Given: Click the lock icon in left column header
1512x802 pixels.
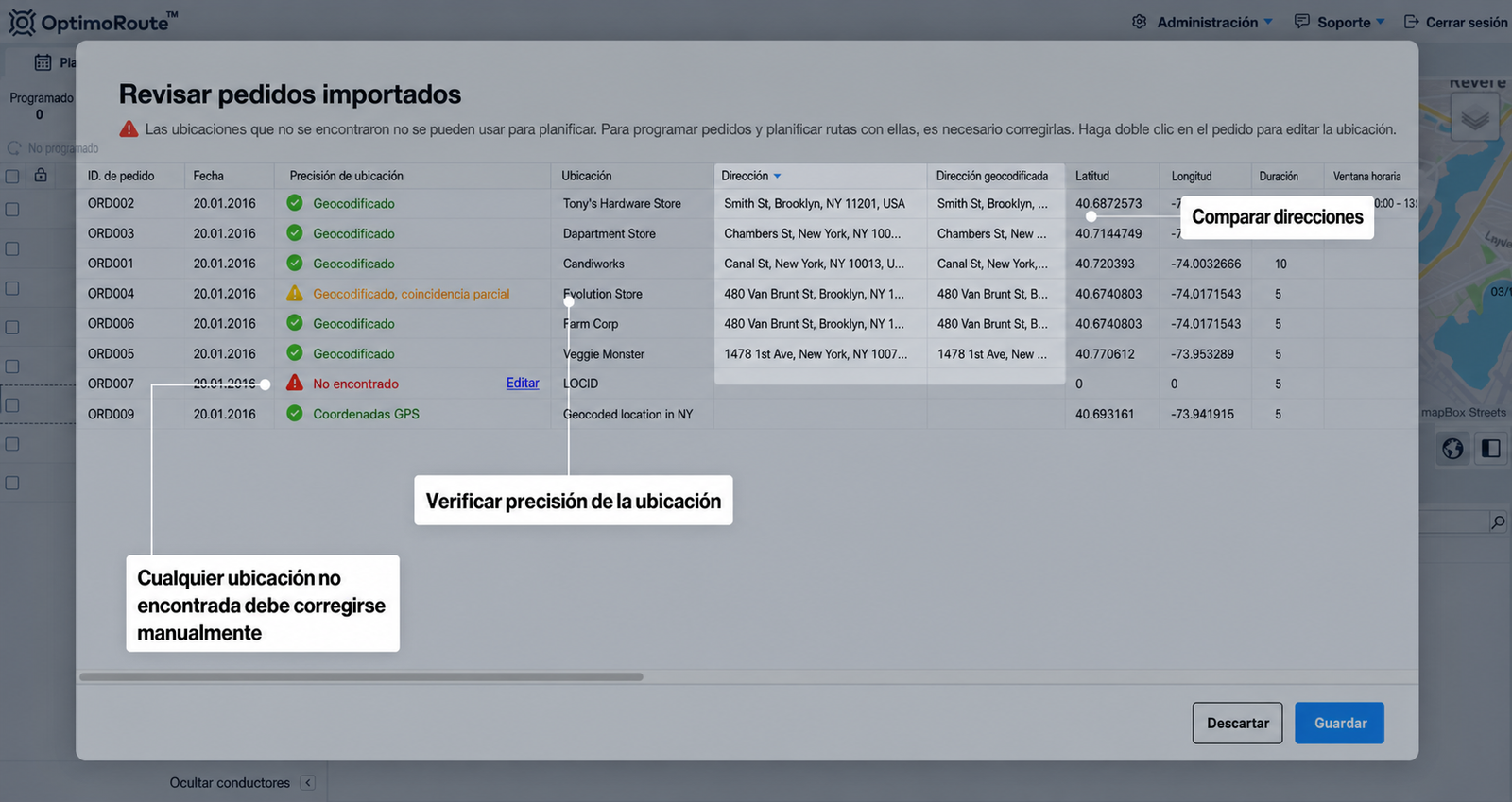Looking at the screenshot, I should (x=41, y=175).
